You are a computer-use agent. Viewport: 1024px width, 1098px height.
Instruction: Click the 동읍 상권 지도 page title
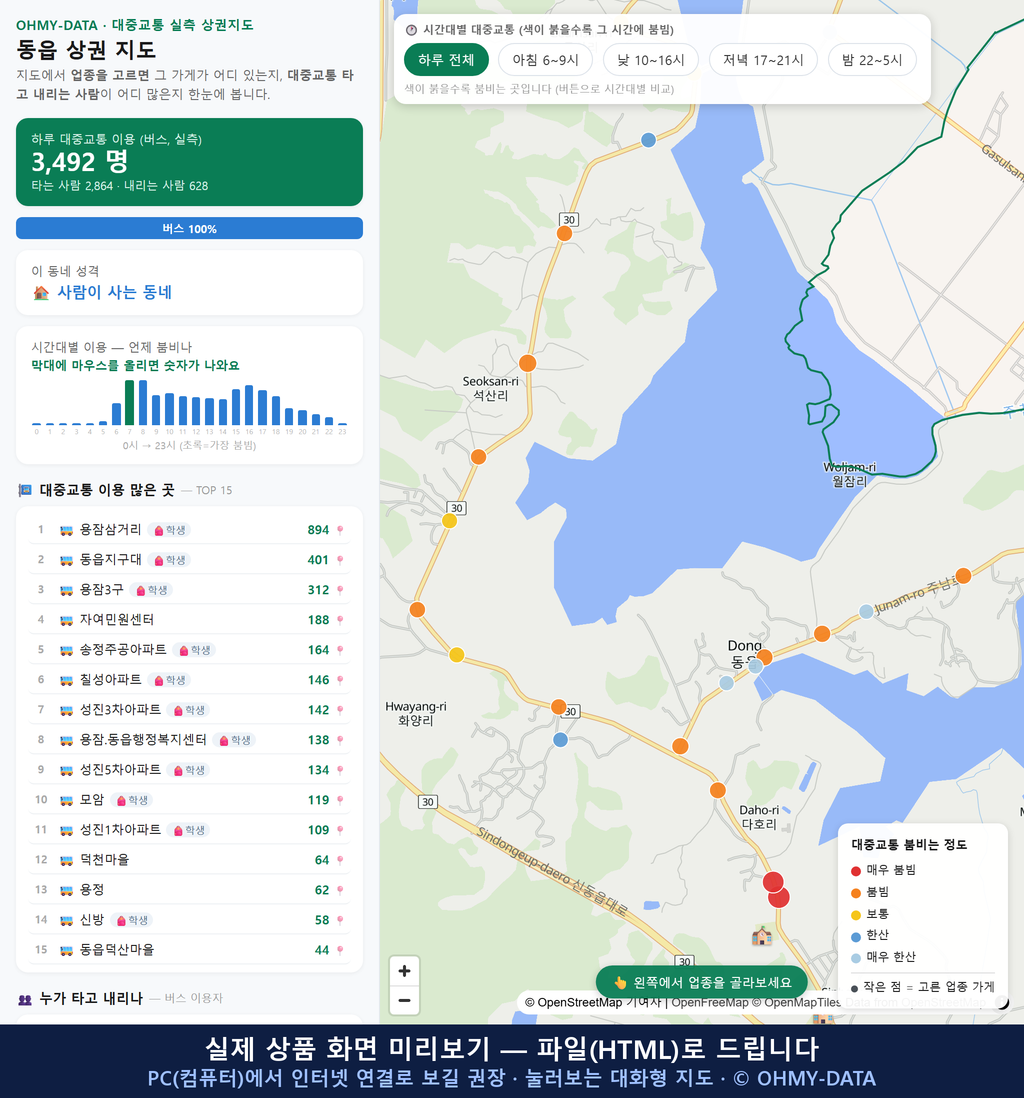point(86,50)
